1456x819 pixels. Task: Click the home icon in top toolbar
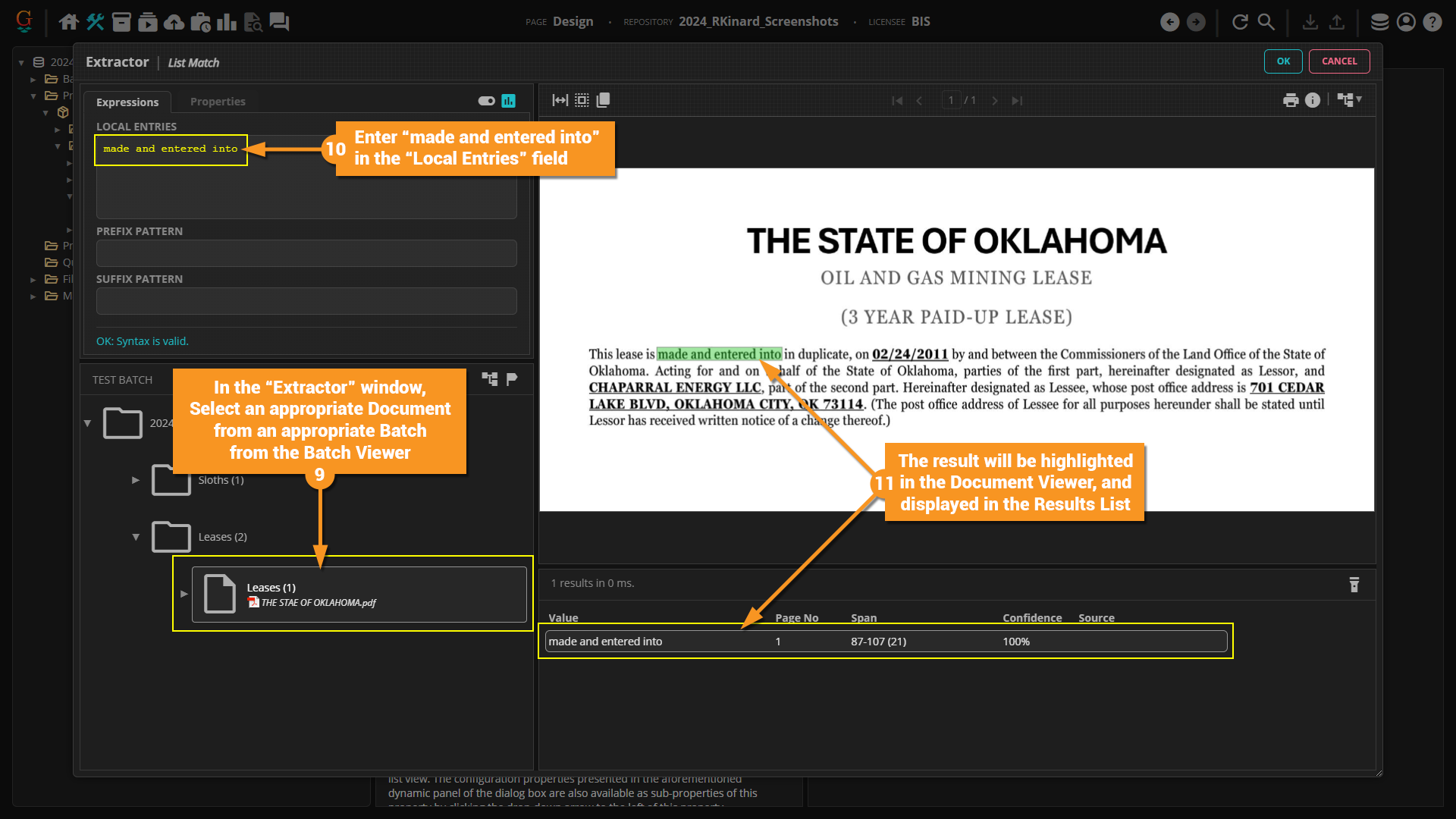pos(68,22)
